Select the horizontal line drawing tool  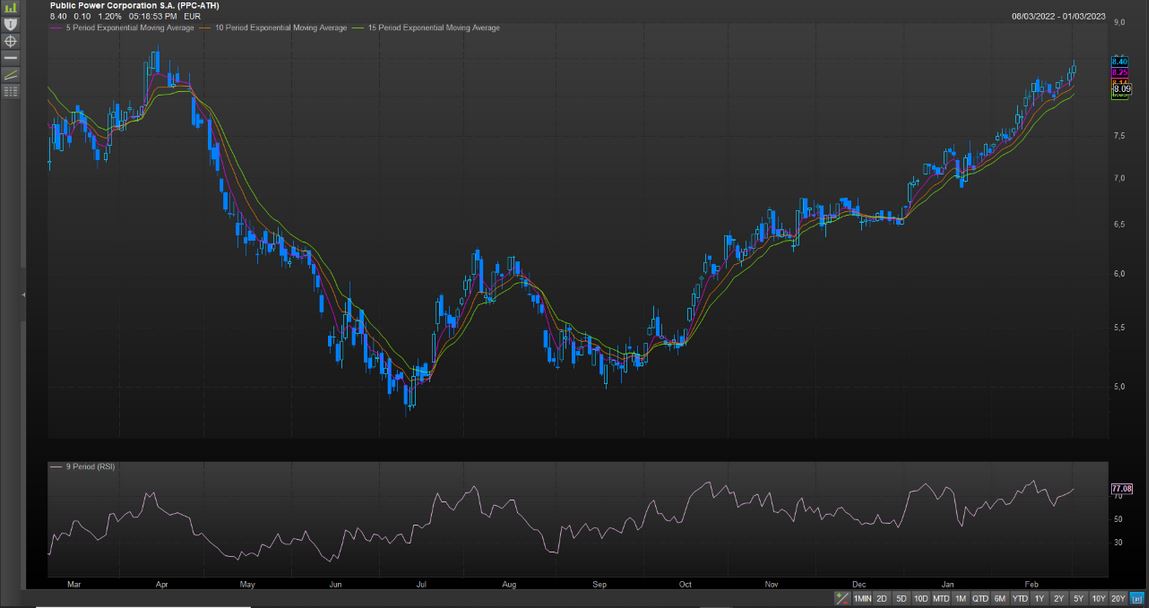tap(11, 58)
